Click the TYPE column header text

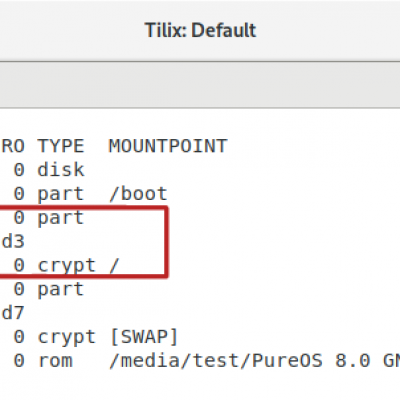click(x=61, y=146)
